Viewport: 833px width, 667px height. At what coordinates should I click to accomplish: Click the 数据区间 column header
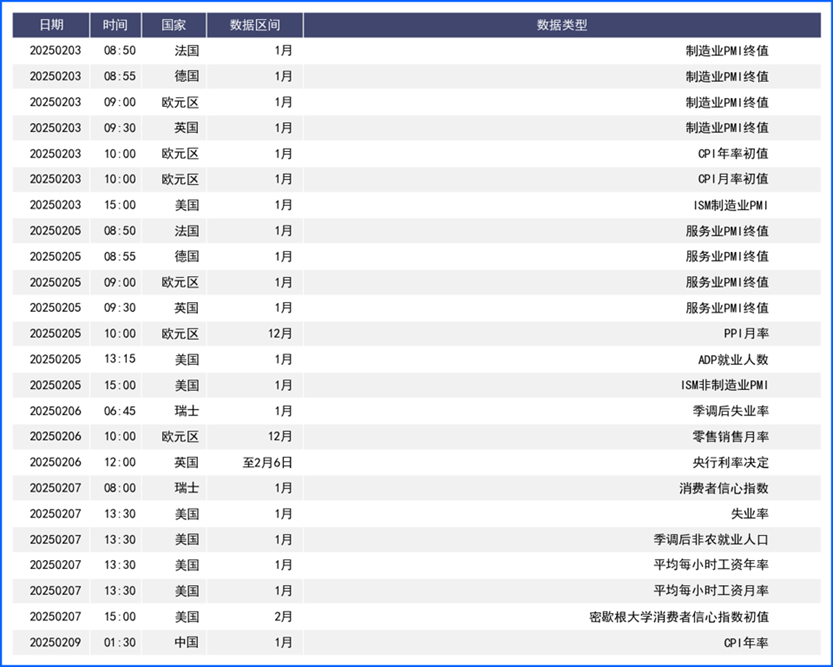click(255, 25)
